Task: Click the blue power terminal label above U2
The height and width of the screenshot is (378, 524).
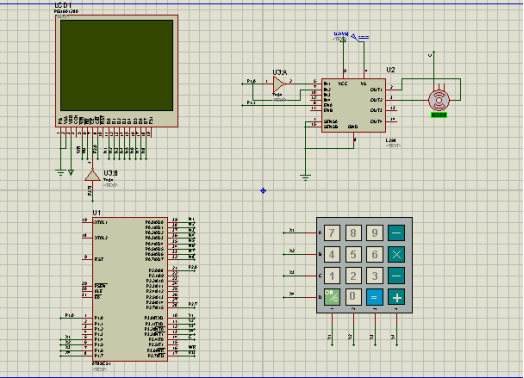Action: (341, 34)
